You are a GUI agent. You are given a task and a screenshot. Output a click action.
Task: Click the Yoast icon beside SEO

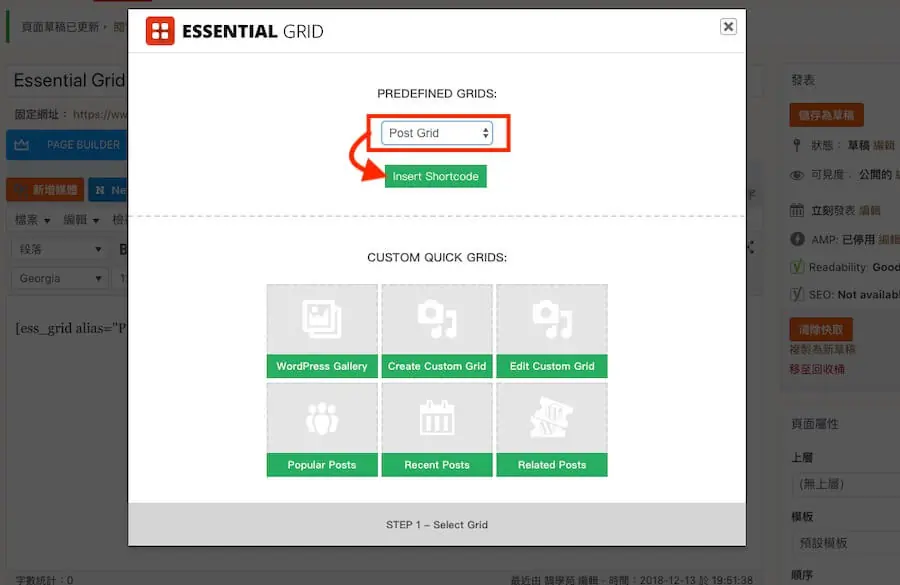click(797, 295)
